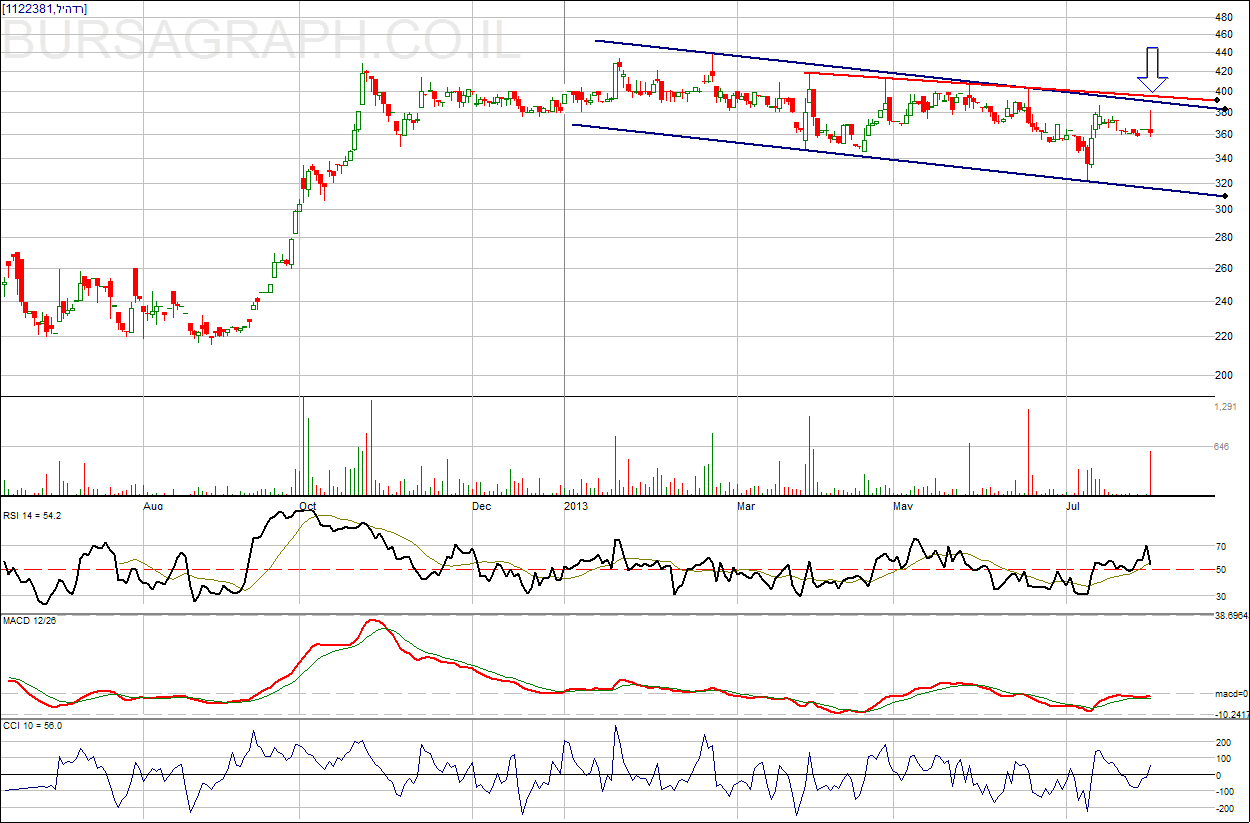The width and height of the screenshot is (1250, 823).
Task: Select the May label on the time axis
Action: pyautogui.click(x=903, y=506)
